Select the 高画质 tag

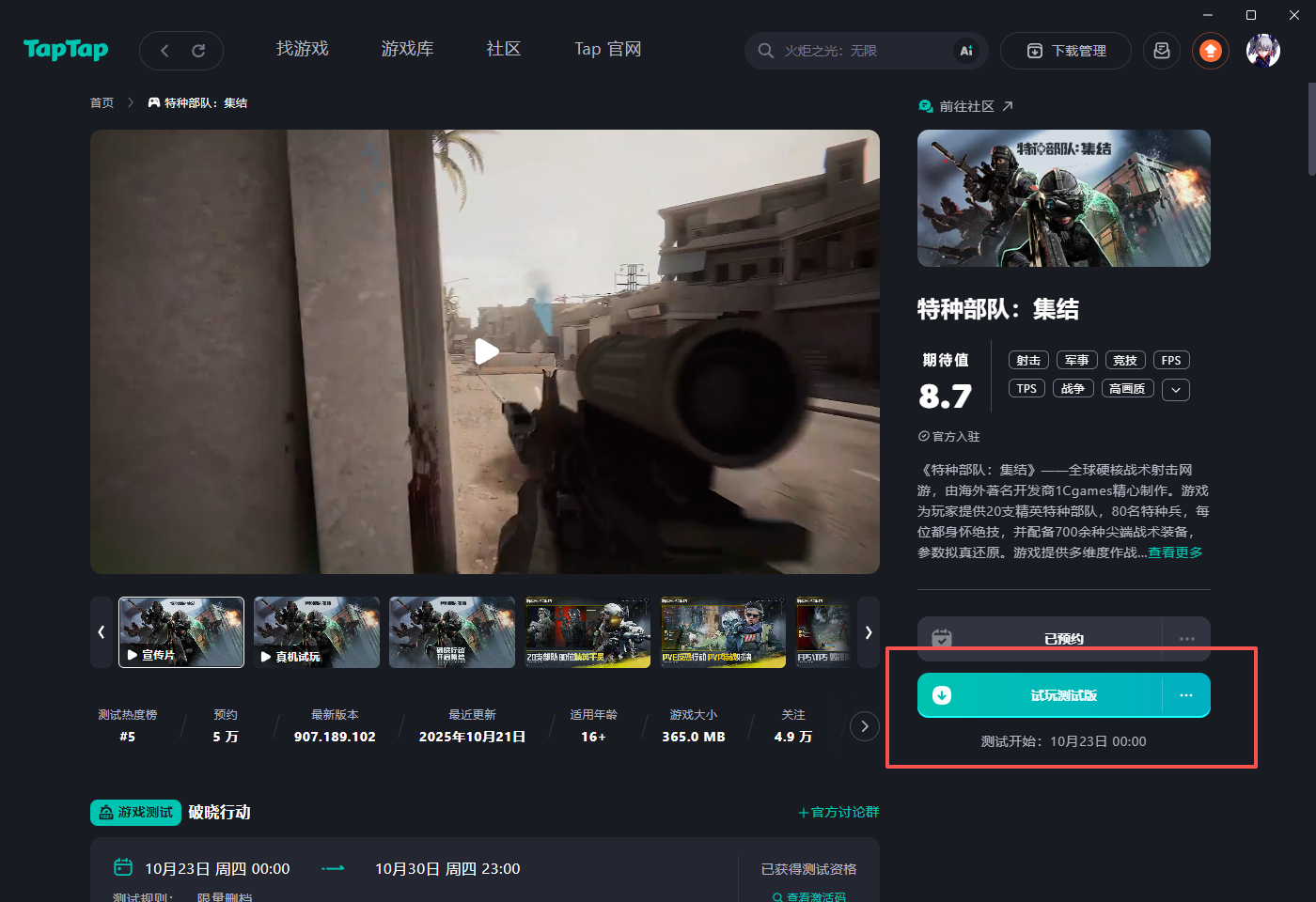[1127, 388]
